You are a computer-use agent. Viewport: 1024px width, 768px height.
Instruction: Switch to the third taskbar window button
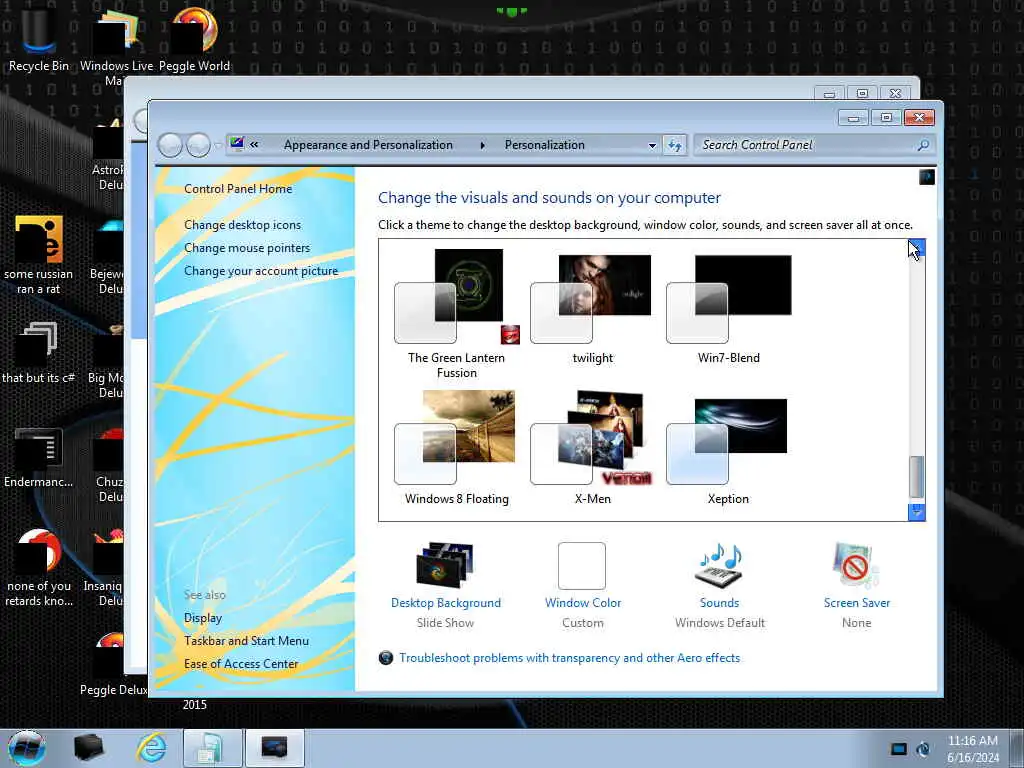coord(212,748)
